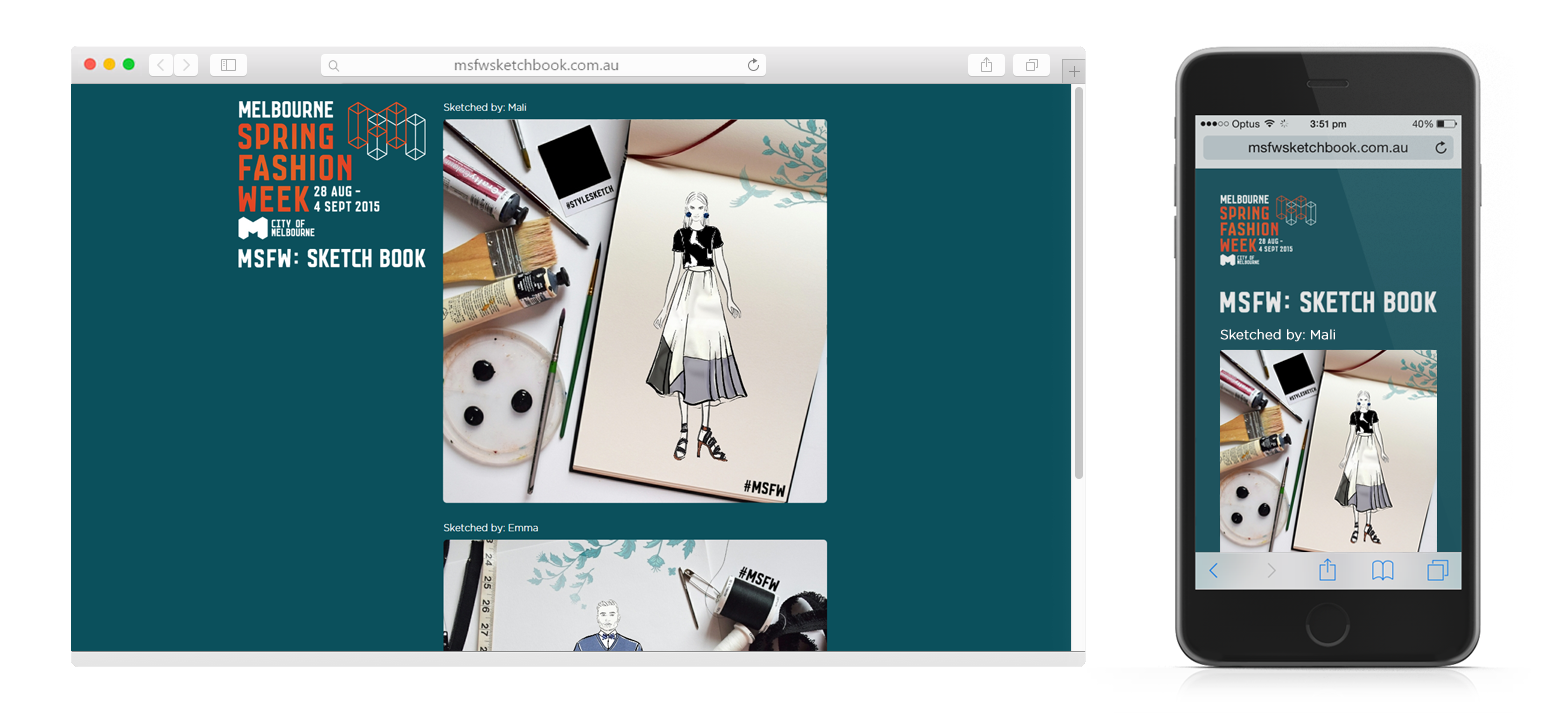Maximize Safari with the green button

coord(128,64)
